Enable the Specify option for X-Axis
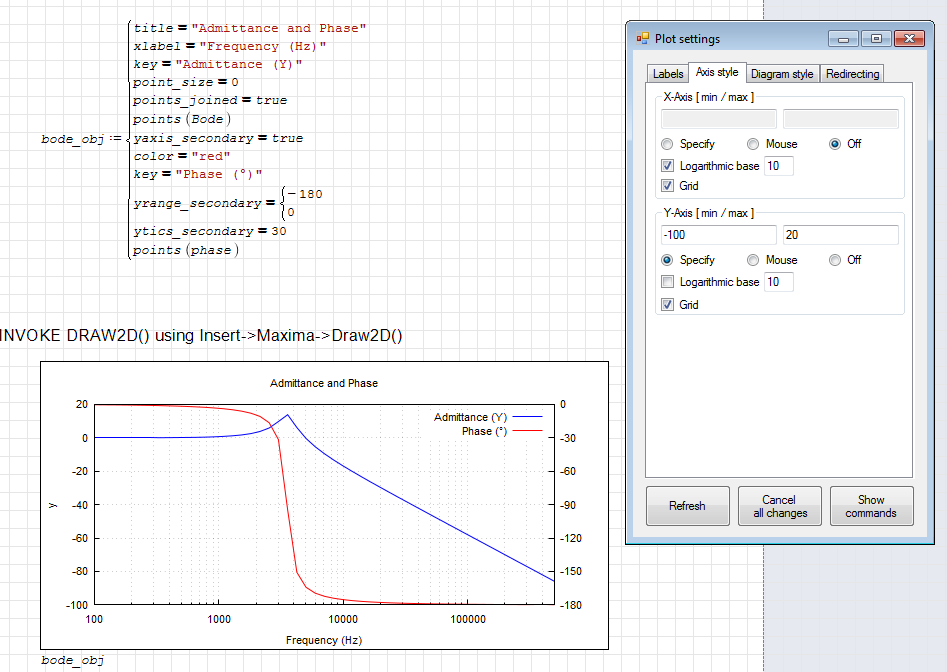The width and height of the screenshot is (947, 672). (x=667, y=143)
